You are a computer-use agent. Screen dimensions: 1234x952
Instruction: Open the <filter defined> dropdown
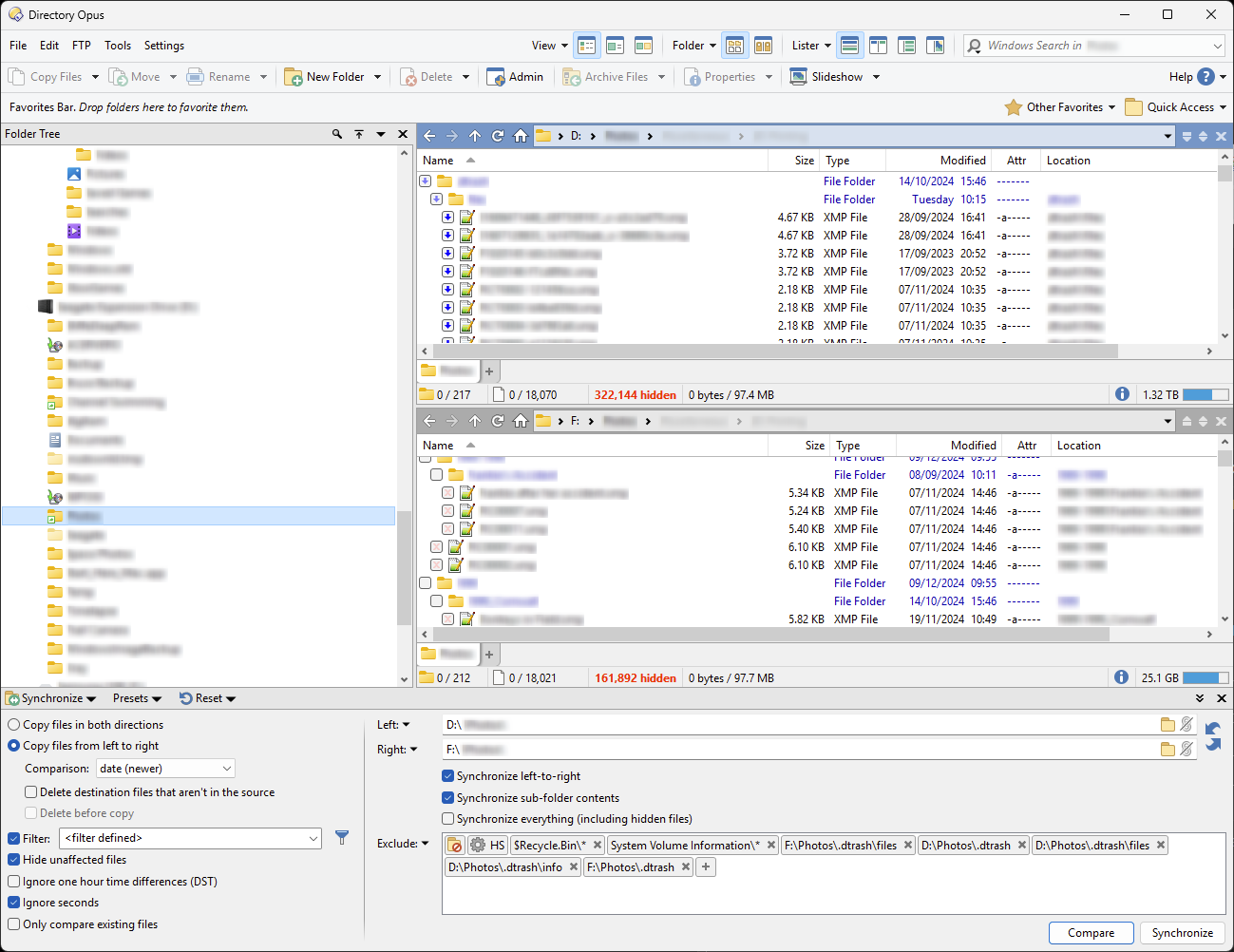(x=190, y=838)
